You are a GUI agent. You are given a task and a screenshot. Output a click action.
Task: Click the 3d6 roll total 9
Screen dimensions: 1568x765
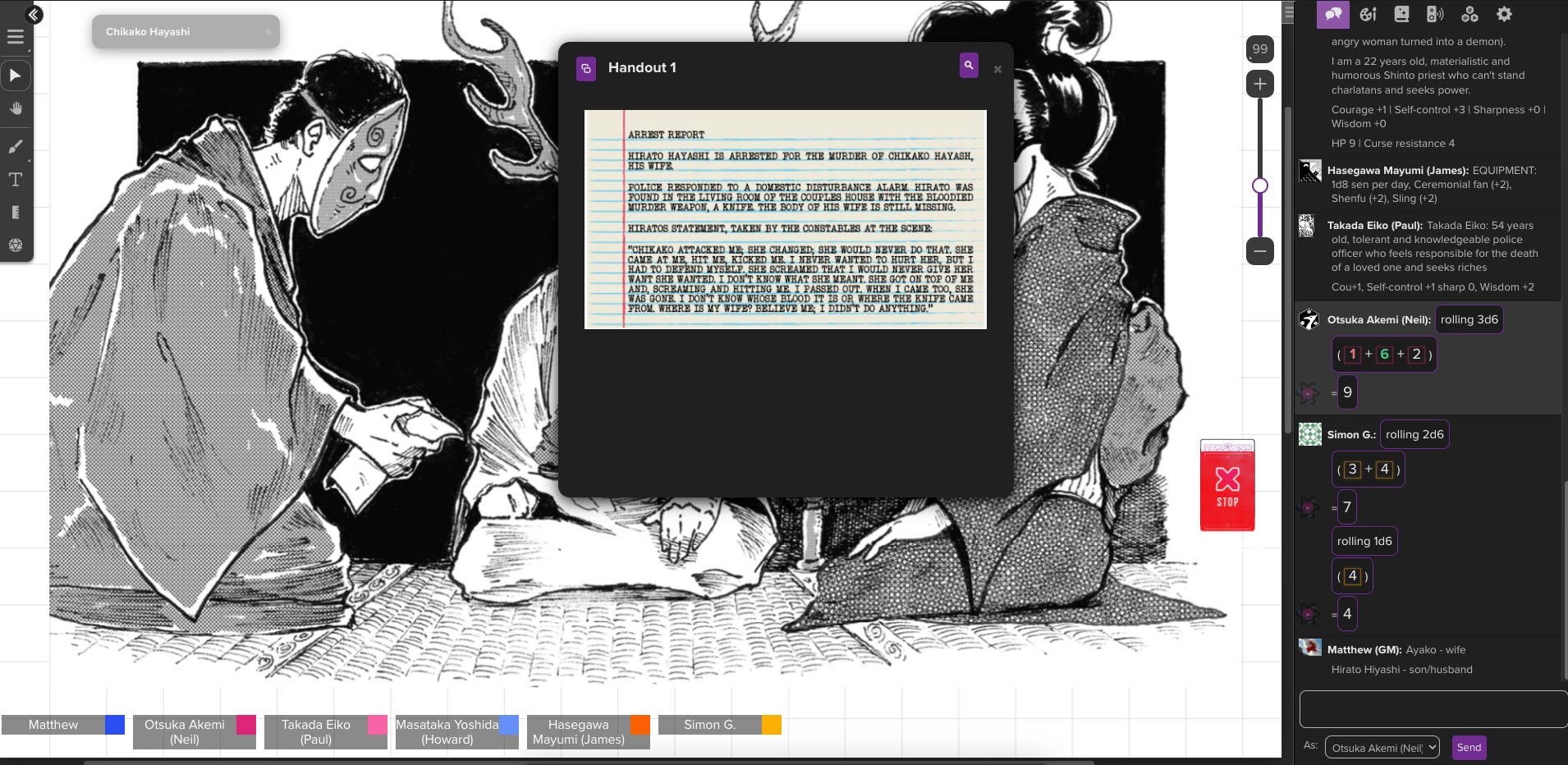[x=1346, y=392]
